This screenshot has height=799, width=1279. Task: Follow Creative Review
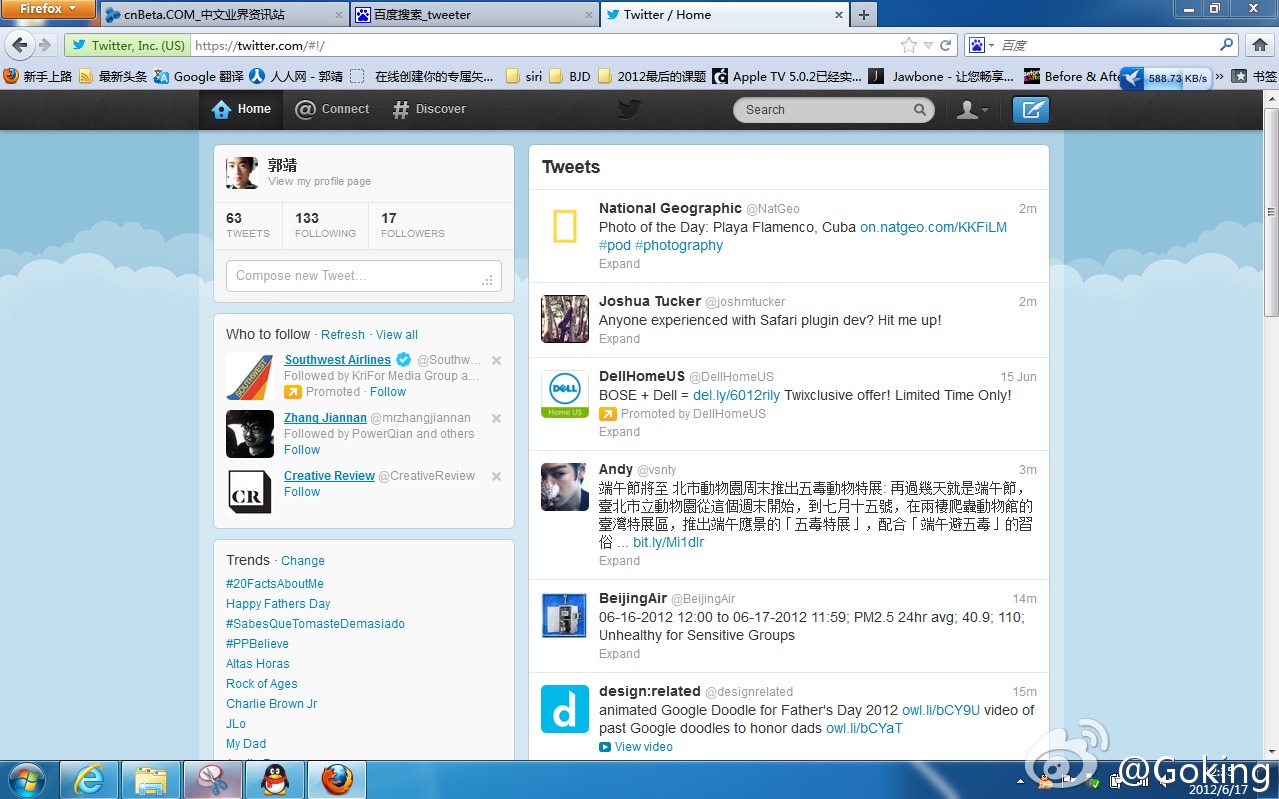click(x=302, y=492)
